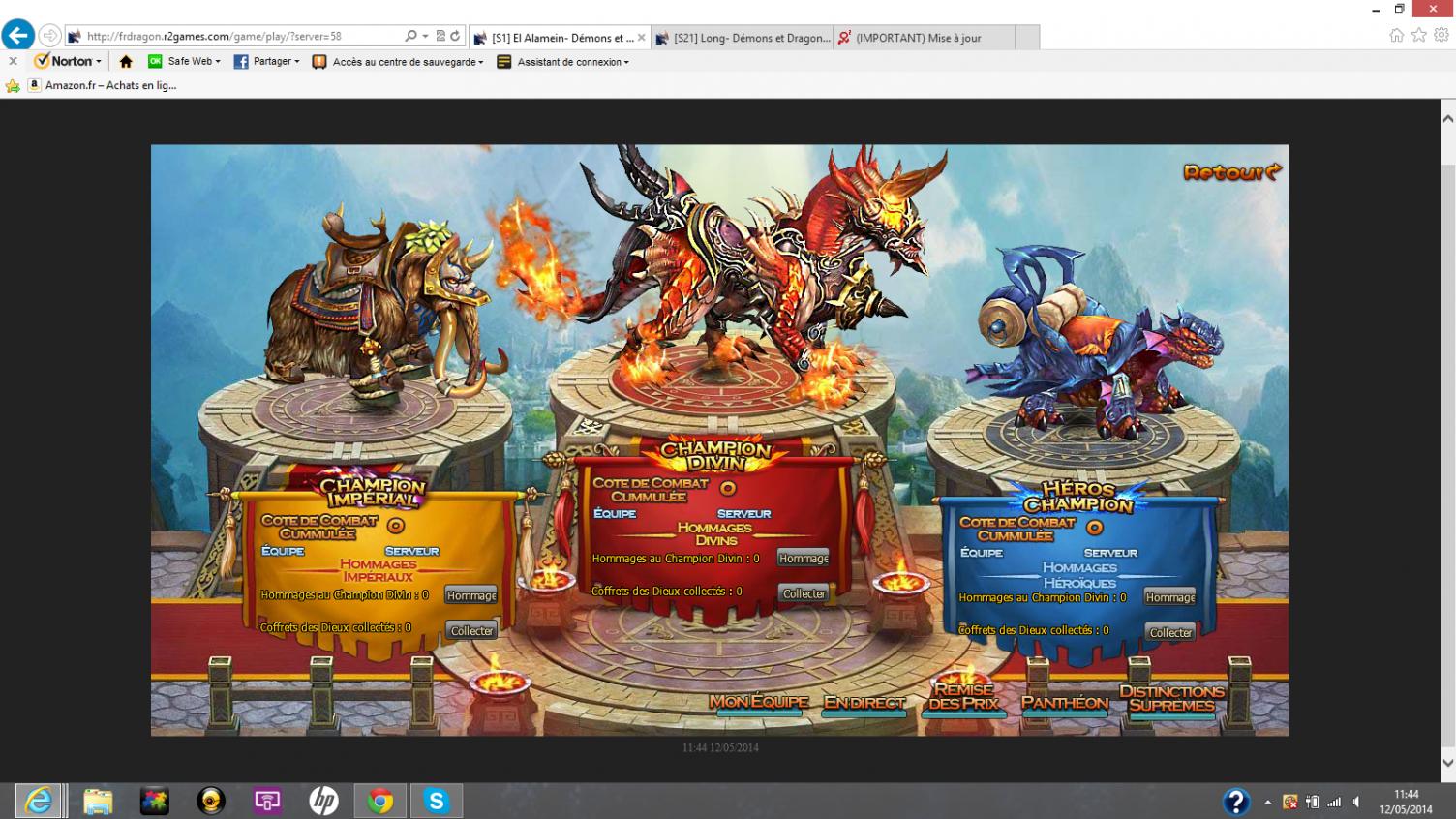Click the help question mark tray icon
The height and width of the screenshot is (819, 1456).
(1235, 802)
